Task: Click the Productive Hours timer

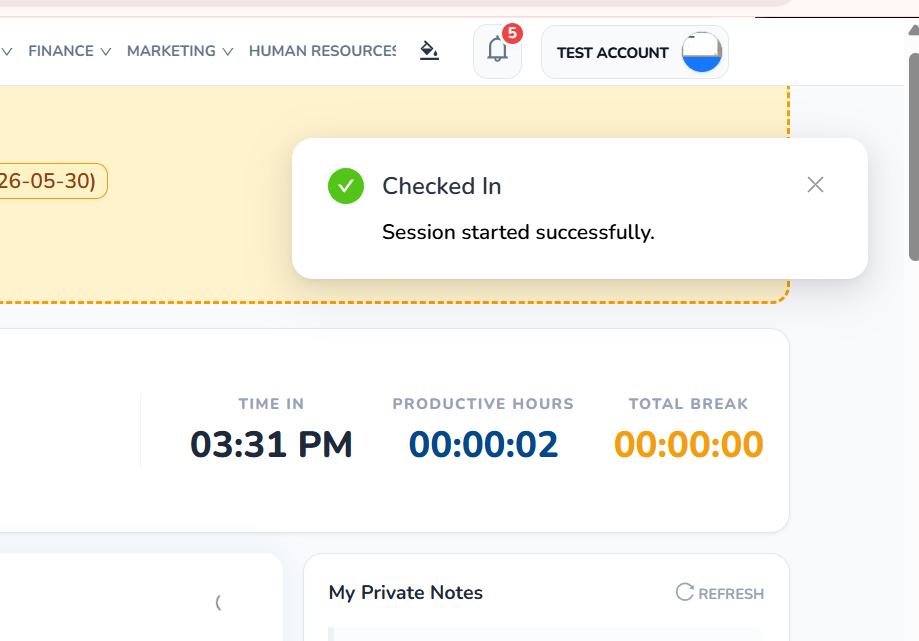Action: click(484, 444)
